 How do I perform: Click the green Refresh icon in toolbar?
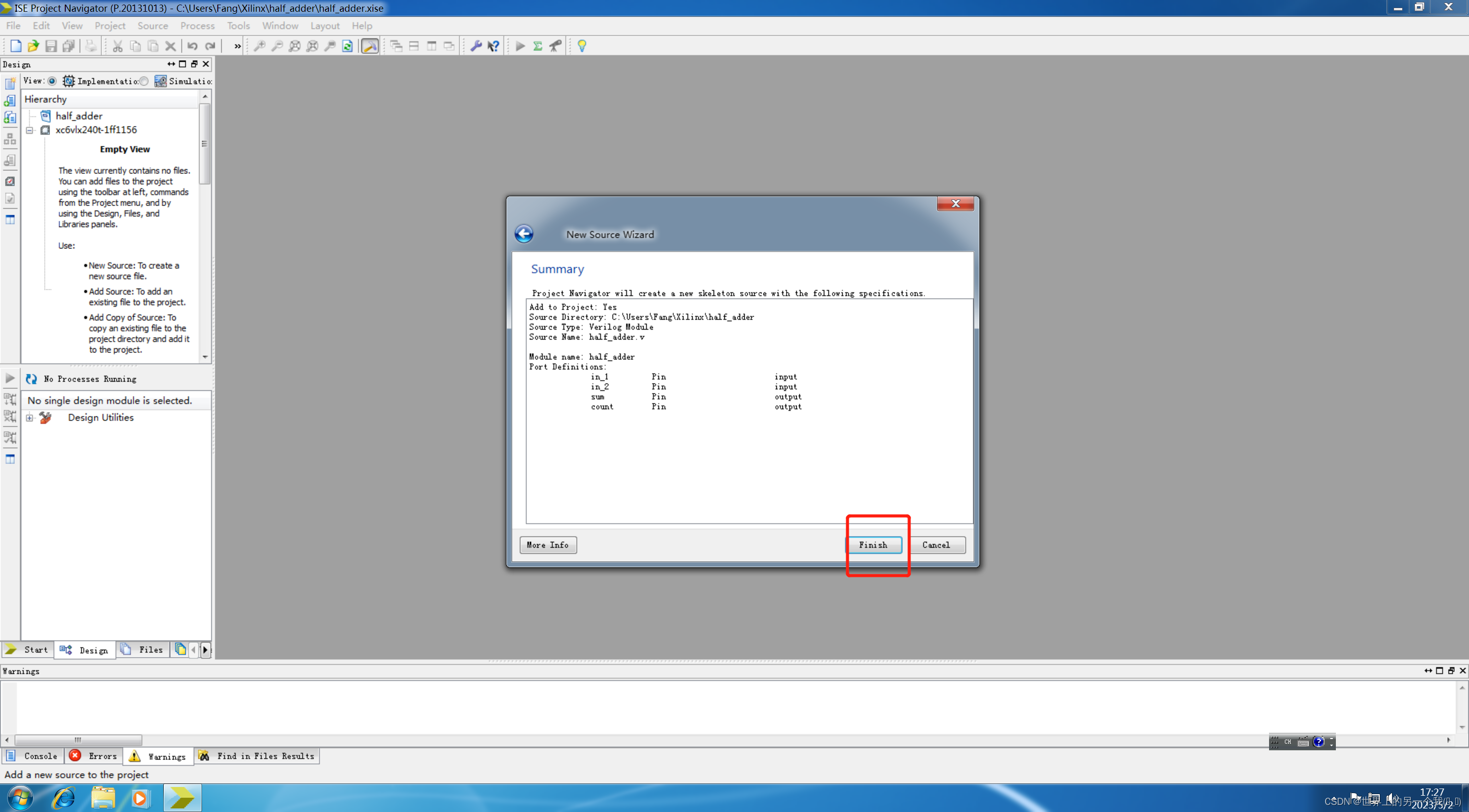tap(347, 46)
